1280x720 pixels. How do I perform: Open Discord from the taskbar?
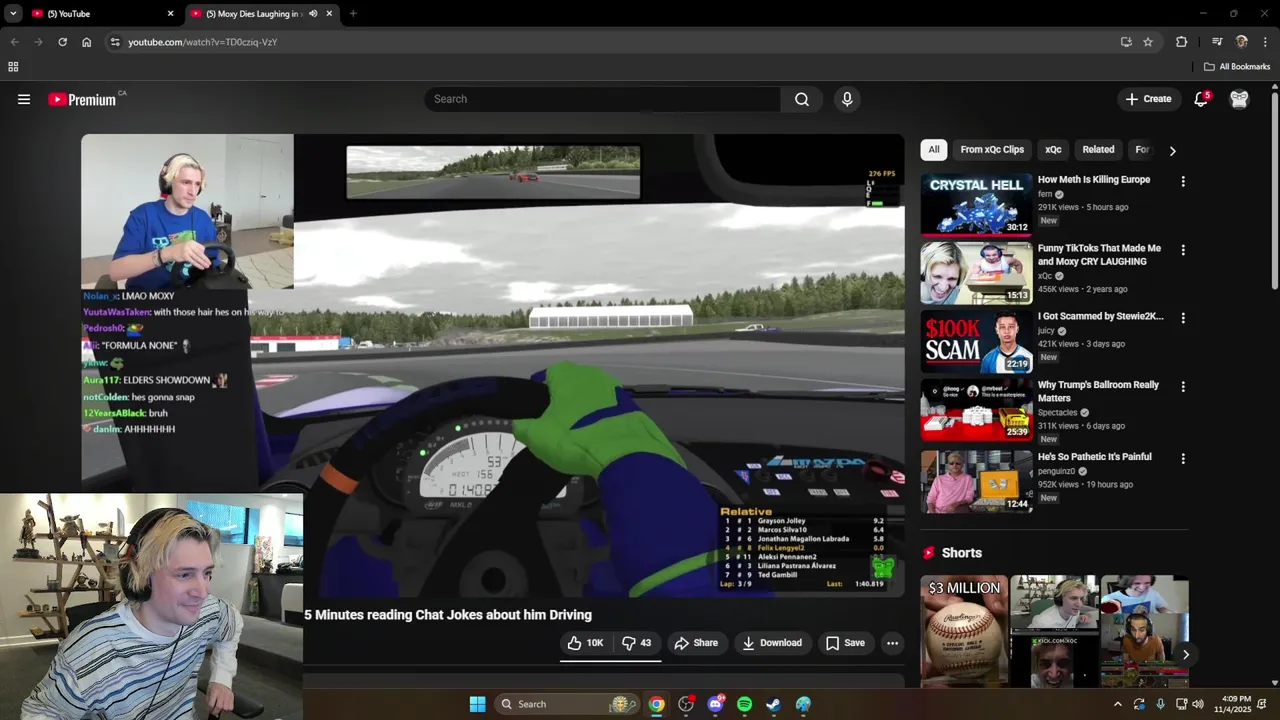tap(715, 704)
